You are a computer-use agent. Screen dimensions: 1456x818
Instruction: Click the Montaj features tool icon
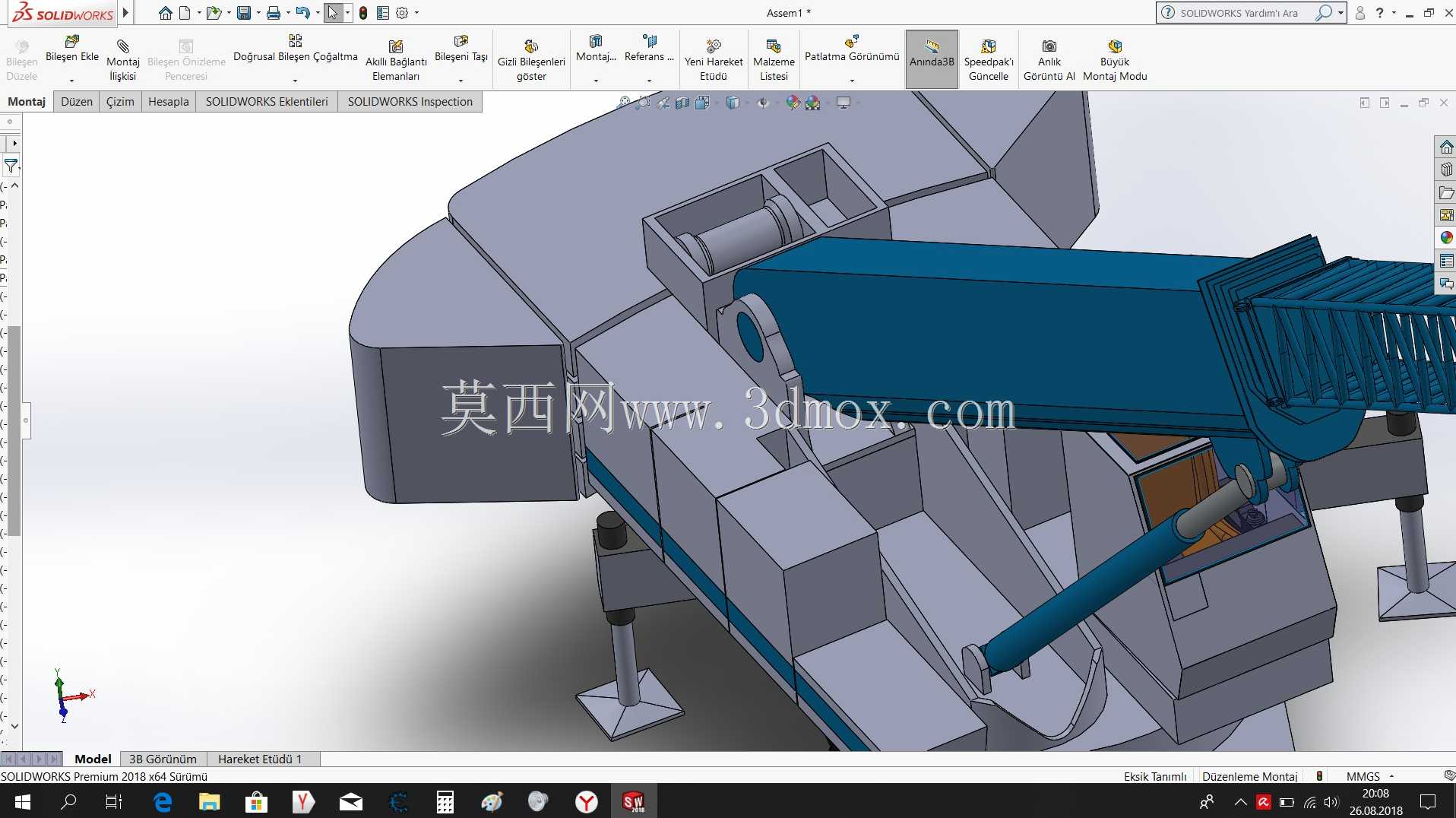click(x=596, y=49)
